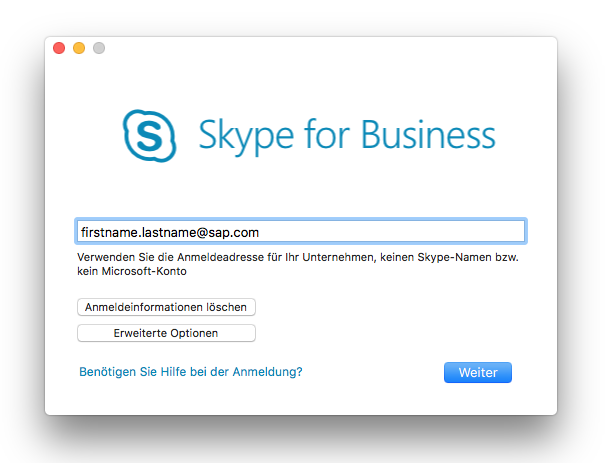Minimize the window with the yellow button

click(79, 48)
